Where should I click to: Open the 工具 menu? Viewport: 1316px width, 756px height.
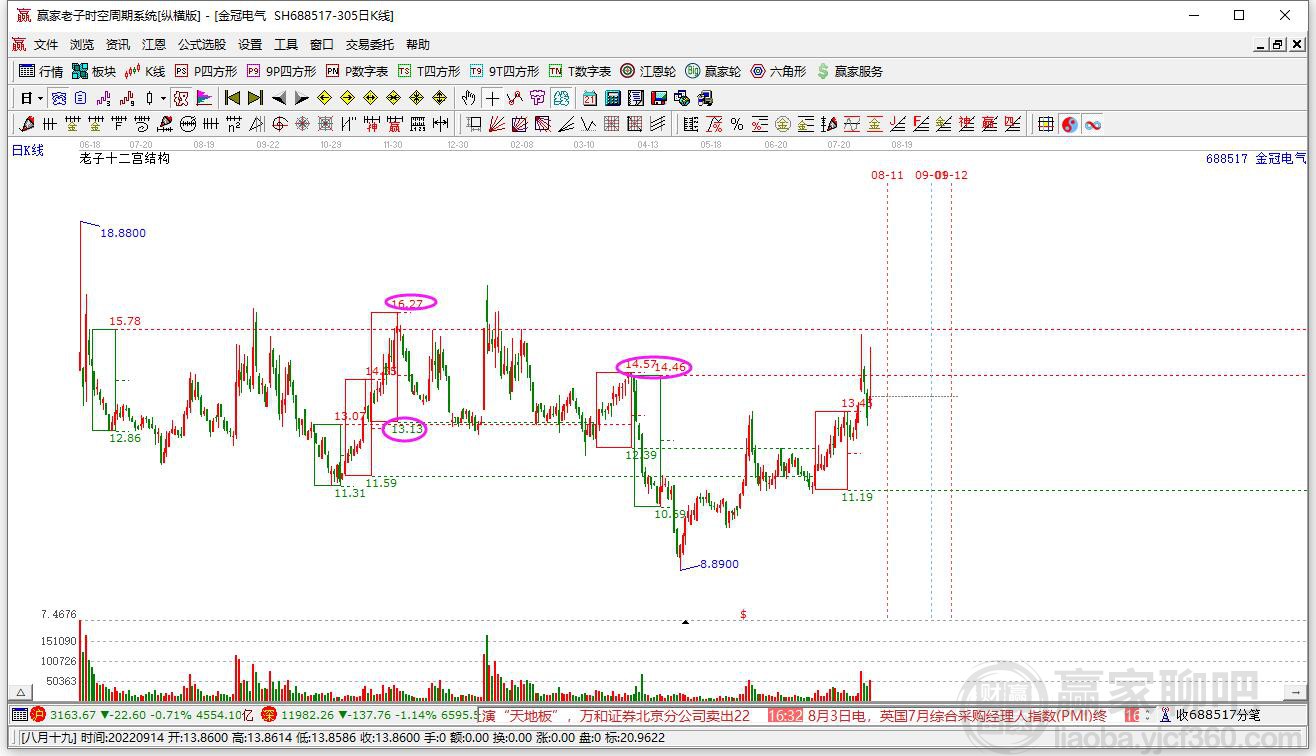pos(286,44)
